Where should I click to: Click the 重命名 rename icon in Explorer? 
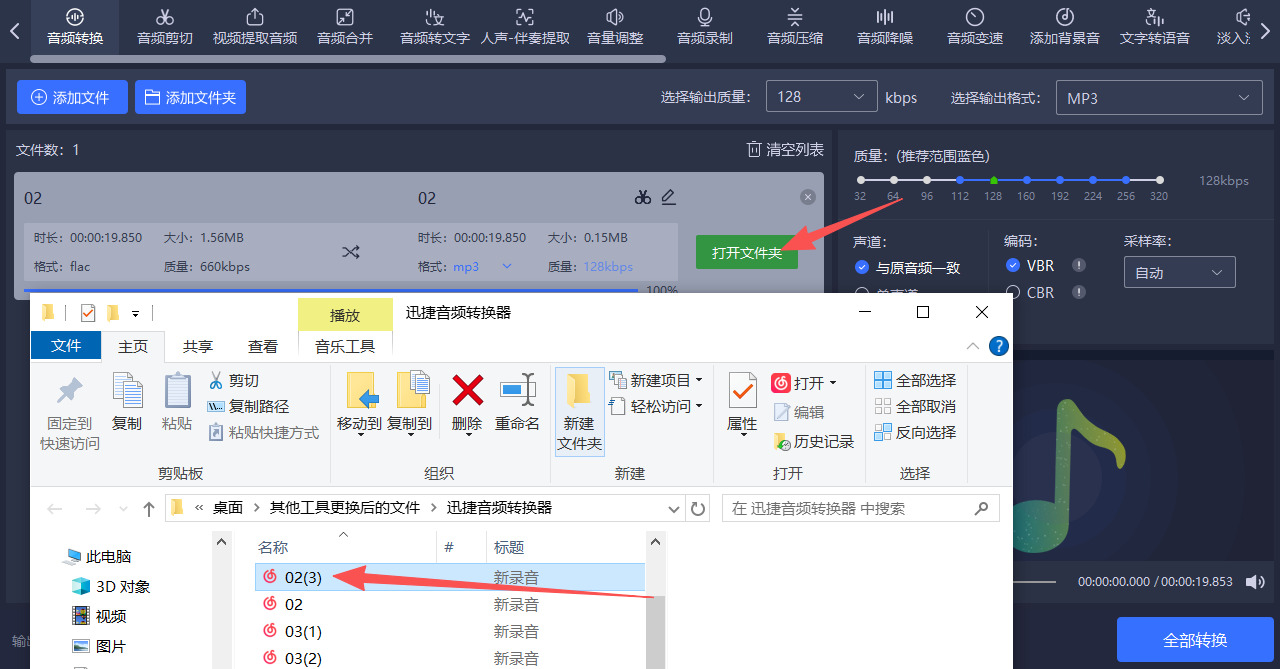click(x=517, y=402)
